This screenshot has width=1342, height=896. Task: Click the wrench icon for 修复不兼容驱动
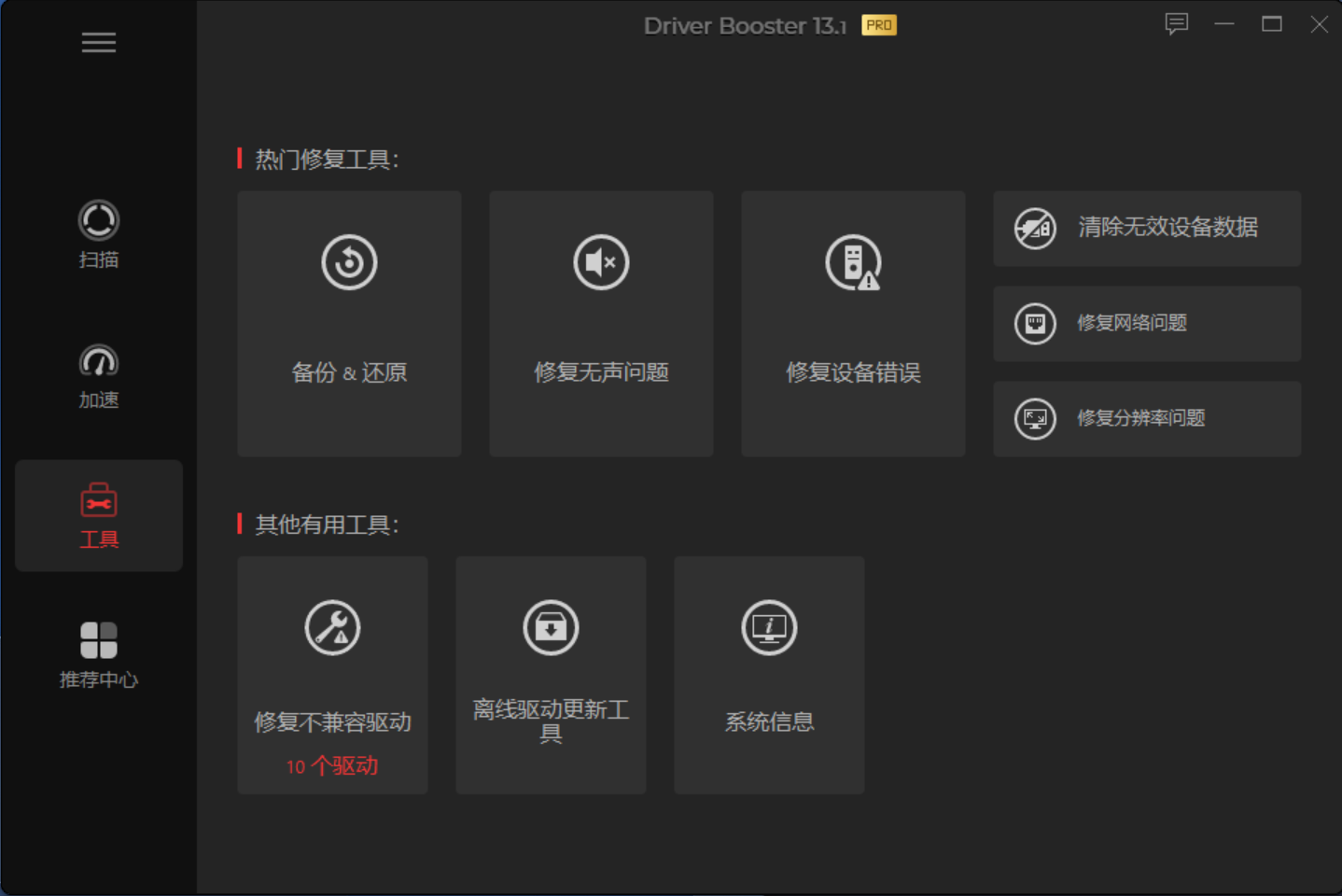coord(332,627)
